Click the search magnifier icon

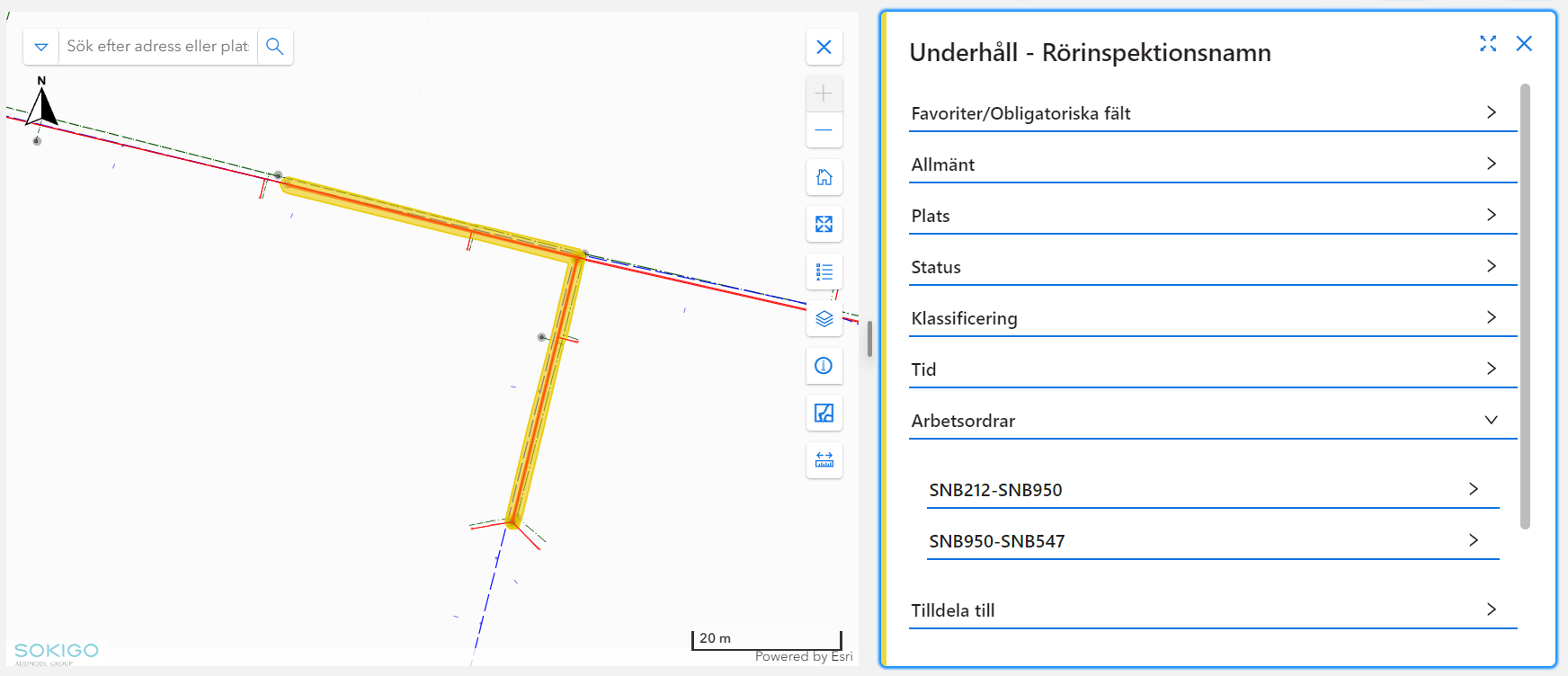point(275,47)
